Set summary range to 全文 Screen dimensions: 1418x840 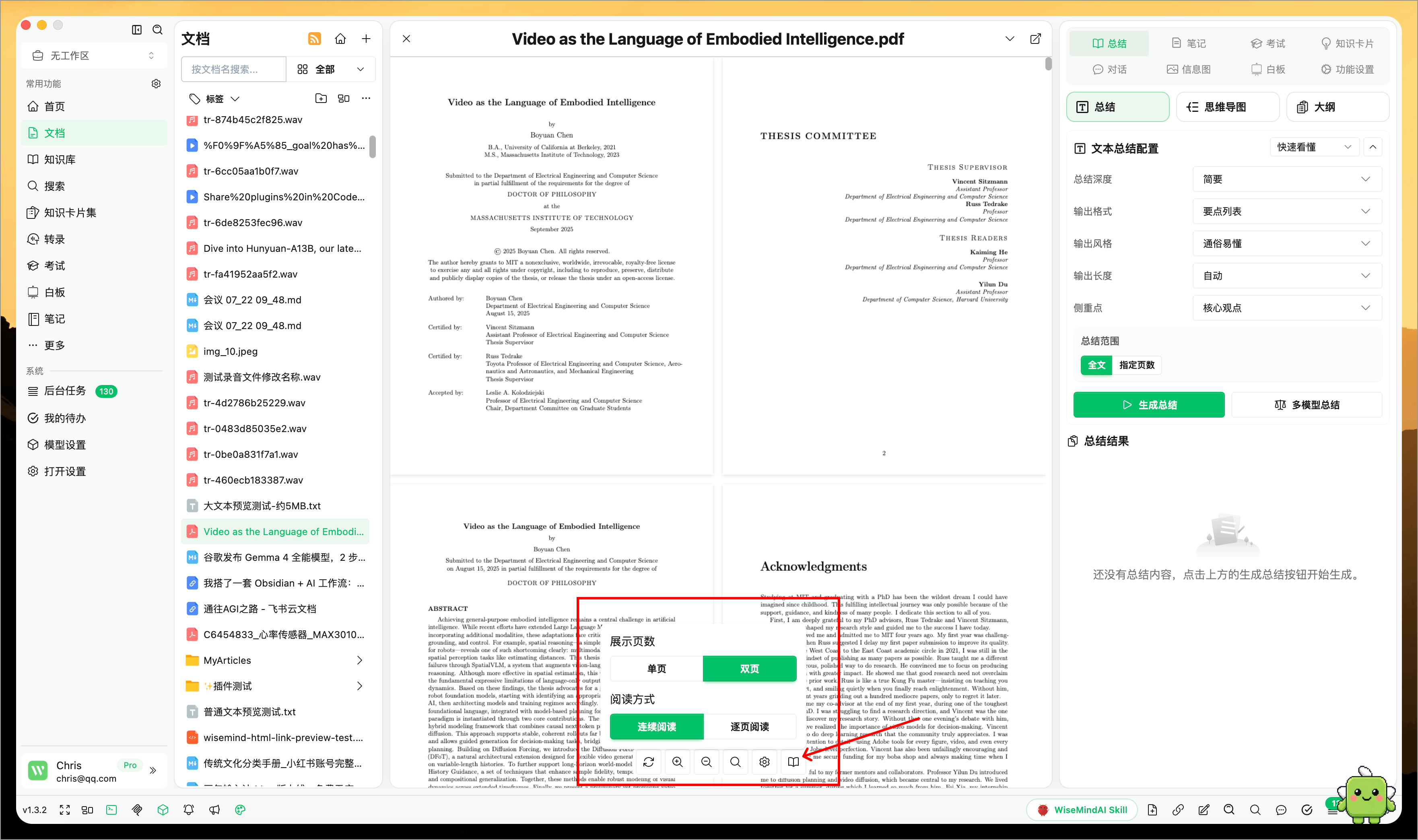[x=1096, y=365]
